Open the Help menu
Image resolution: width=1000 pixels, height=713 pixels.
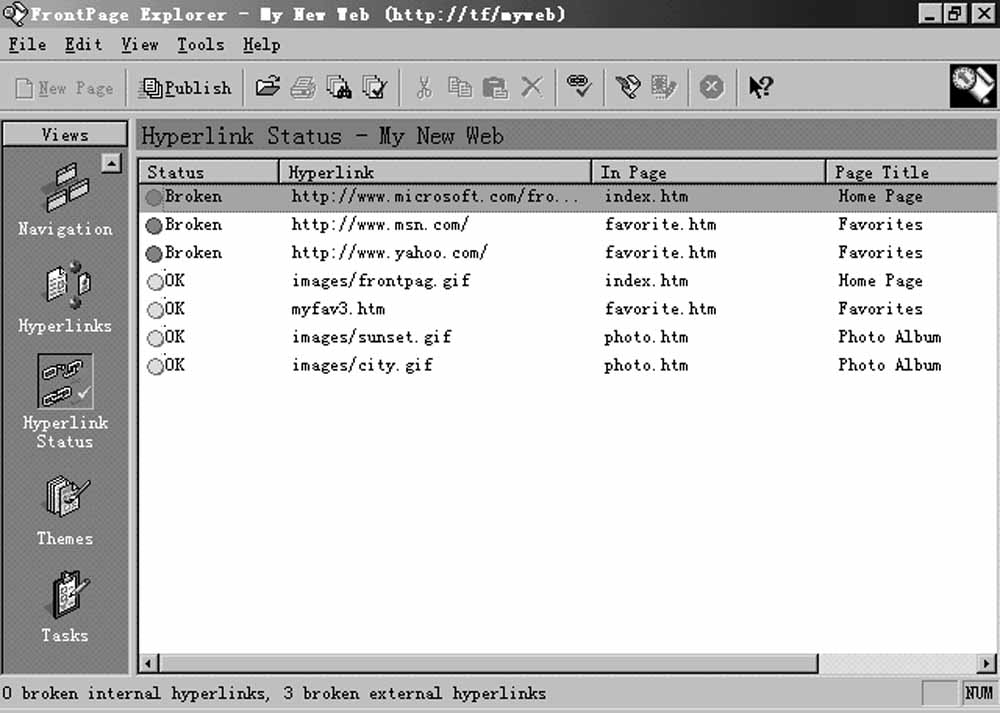click(261, 45)
